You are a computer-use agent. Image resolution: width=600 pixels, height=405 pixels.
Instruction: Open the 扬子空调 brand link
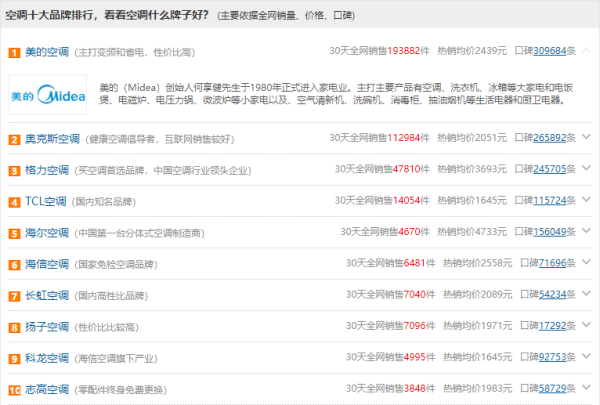click(47, 327)
